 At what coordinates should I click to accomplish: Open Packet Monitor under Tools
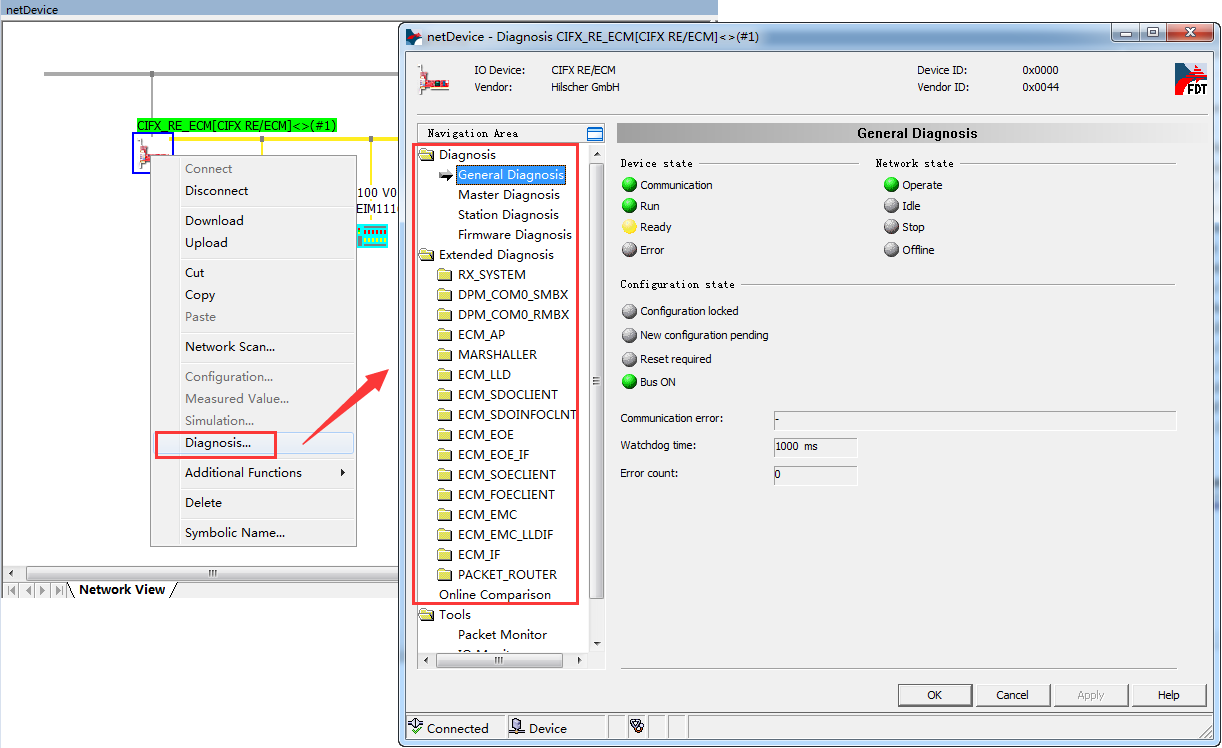click(x=502, y=635)
